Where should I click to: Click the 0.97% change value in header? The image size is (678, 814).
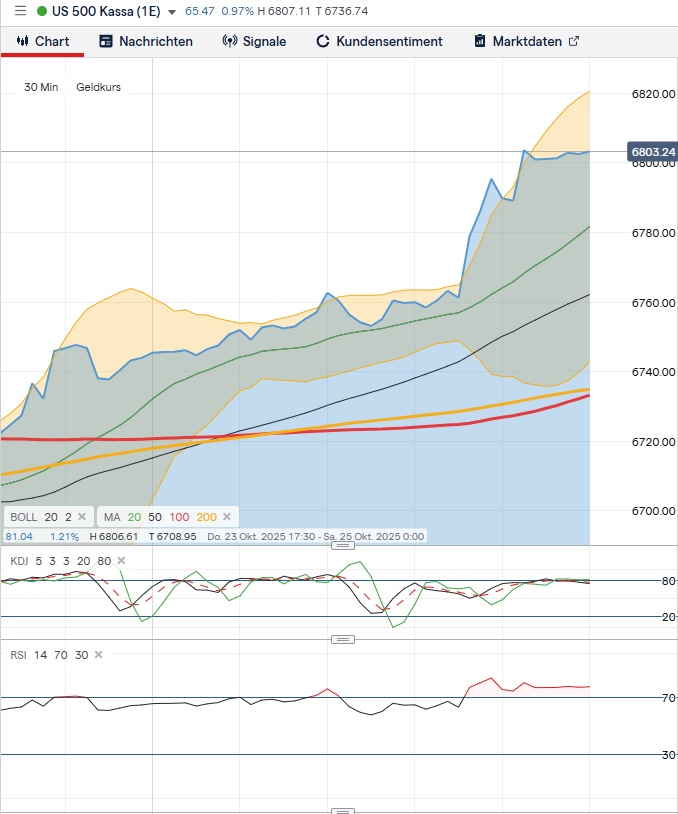237,11
